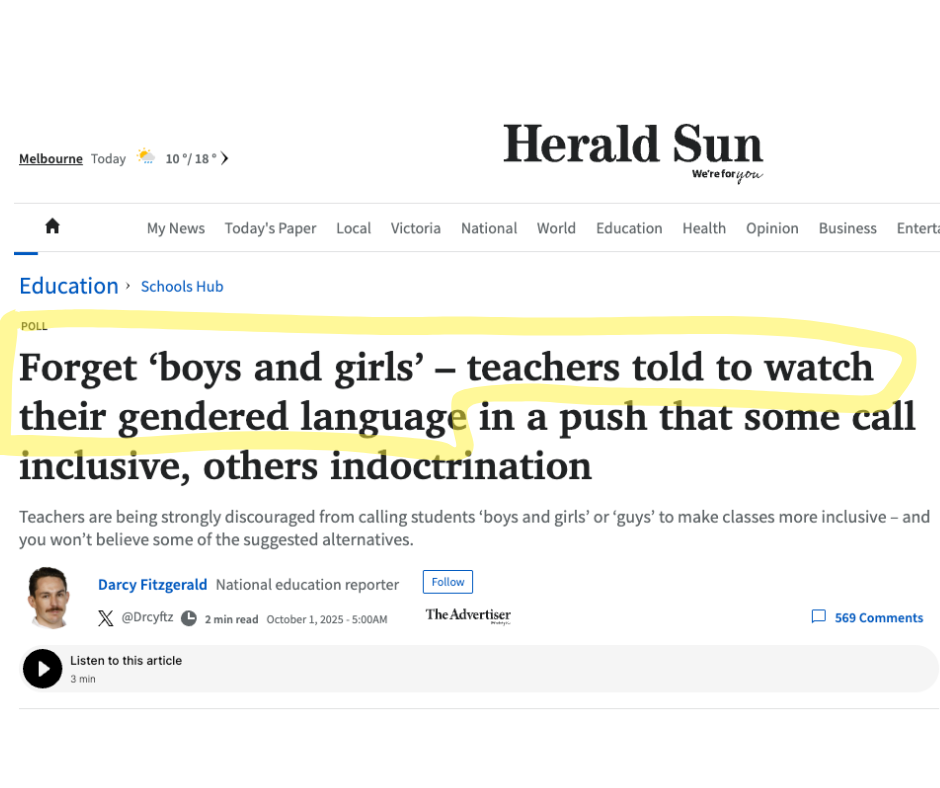Follow Darcy Fitzgerald with Follow button
940x788 pixels.
tap(447, 582)
